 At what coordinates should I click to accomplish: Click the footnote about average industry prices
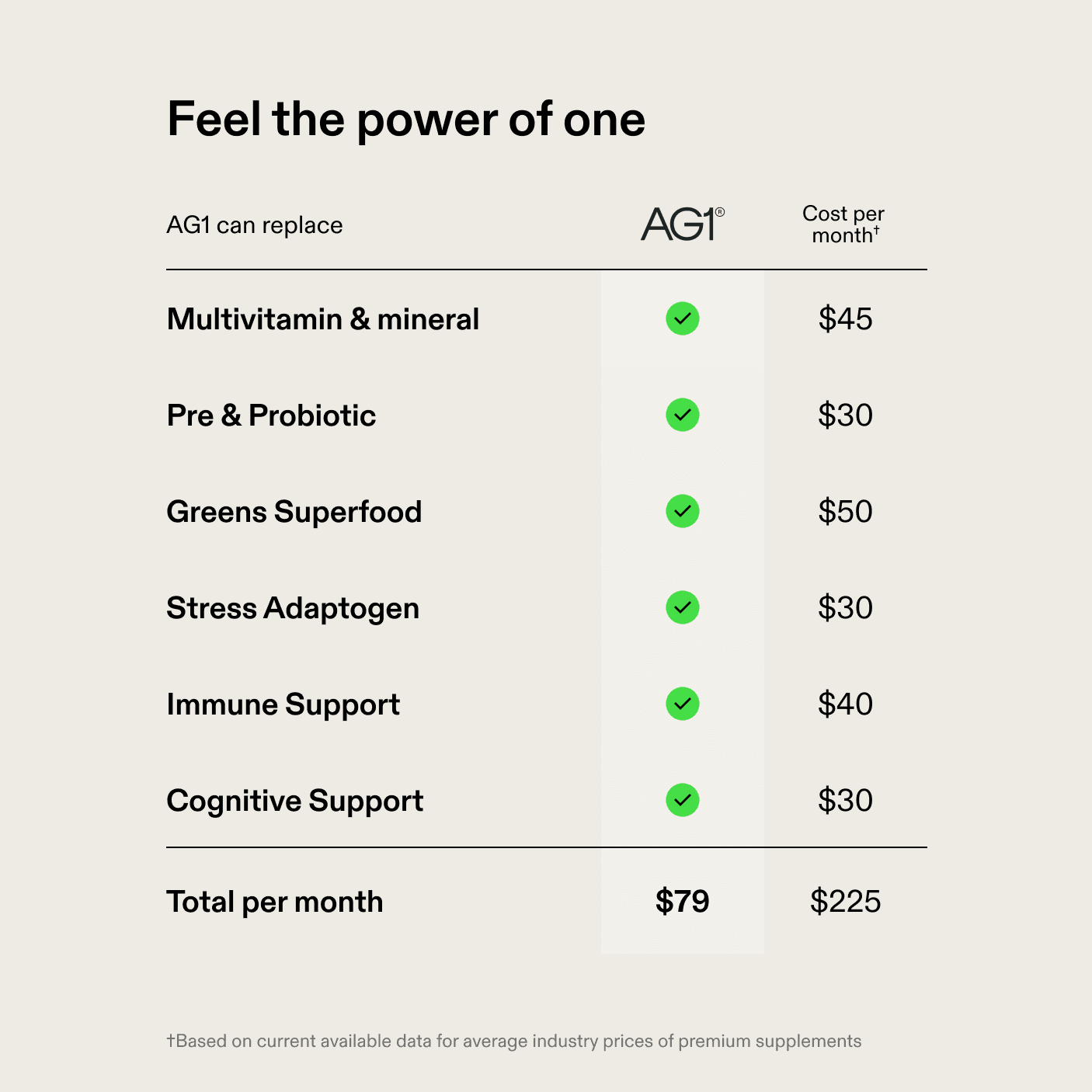(x=514, y=1041)
